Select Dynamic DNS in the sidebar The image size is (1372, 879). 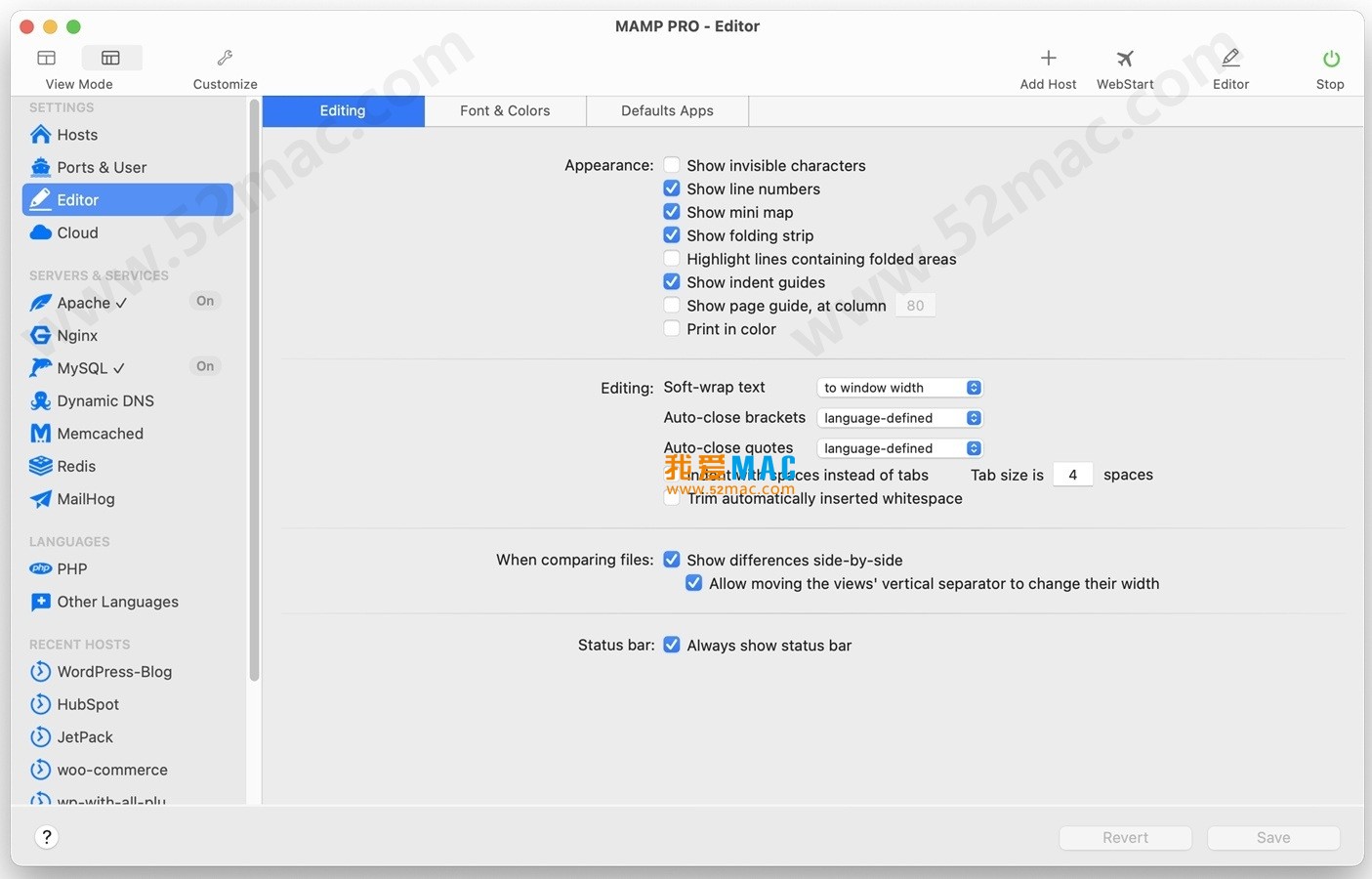point(128,400)
